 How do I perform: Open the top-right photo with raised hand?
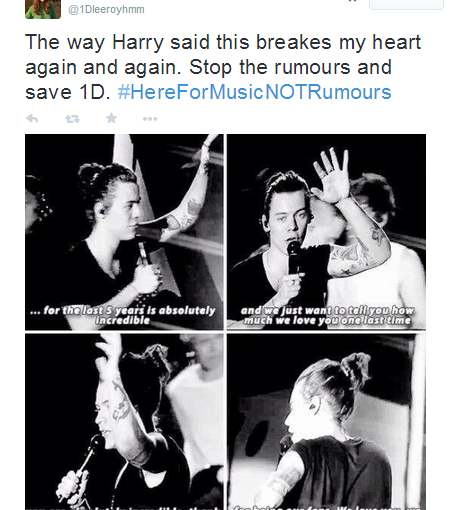(x=326, y=232)
